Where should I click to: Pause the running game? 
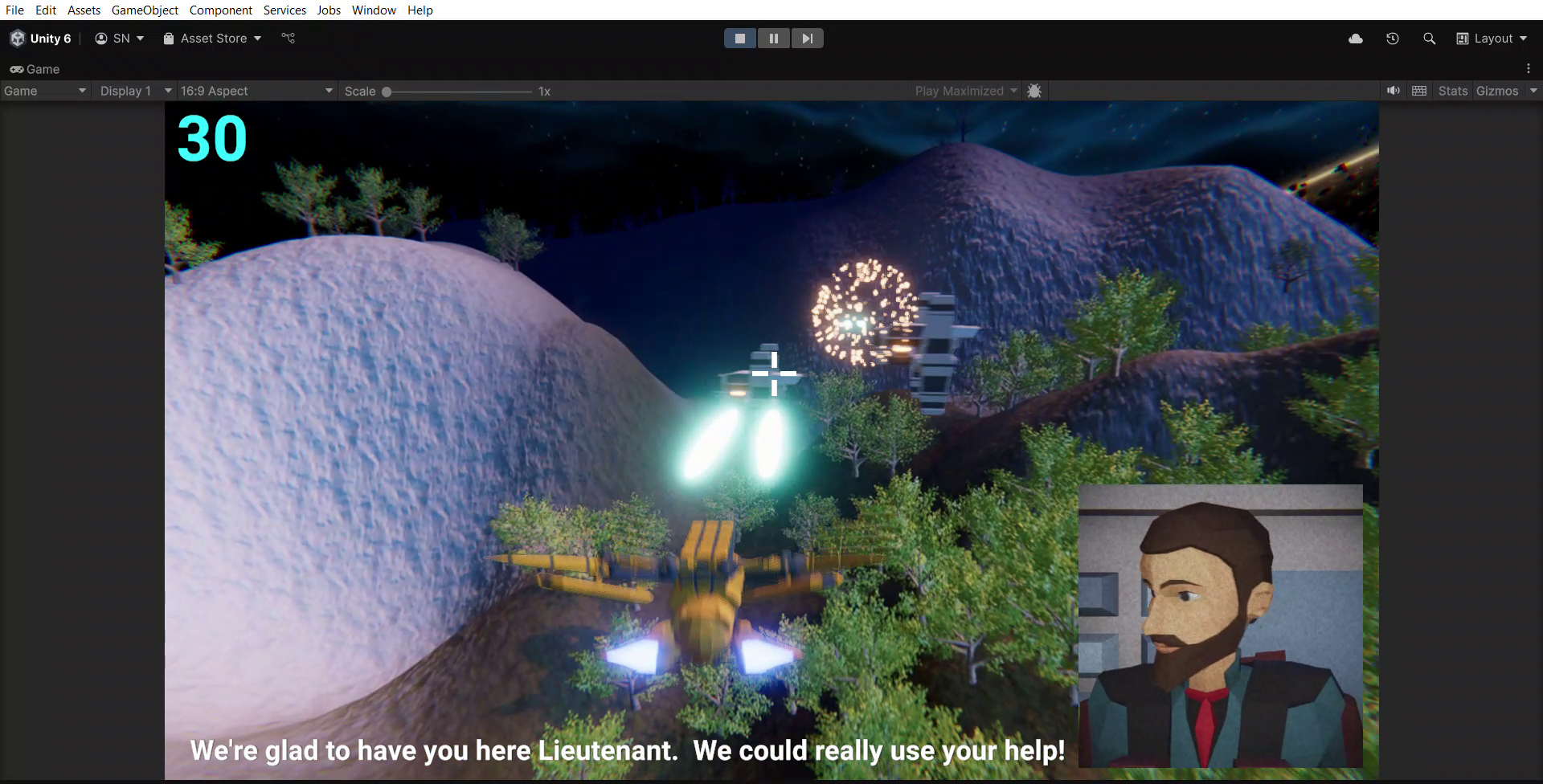(x=774, y=39)
